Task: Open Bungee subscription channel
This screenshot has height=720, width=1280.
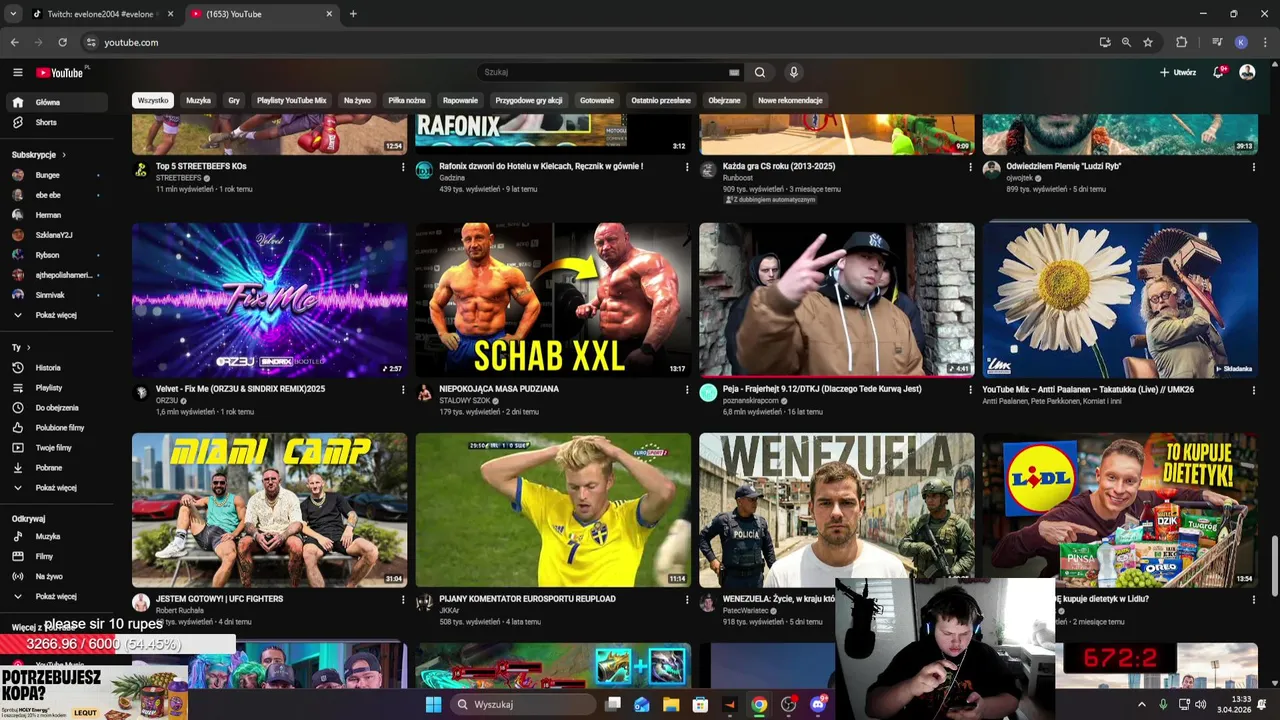Action: point(56,175)
